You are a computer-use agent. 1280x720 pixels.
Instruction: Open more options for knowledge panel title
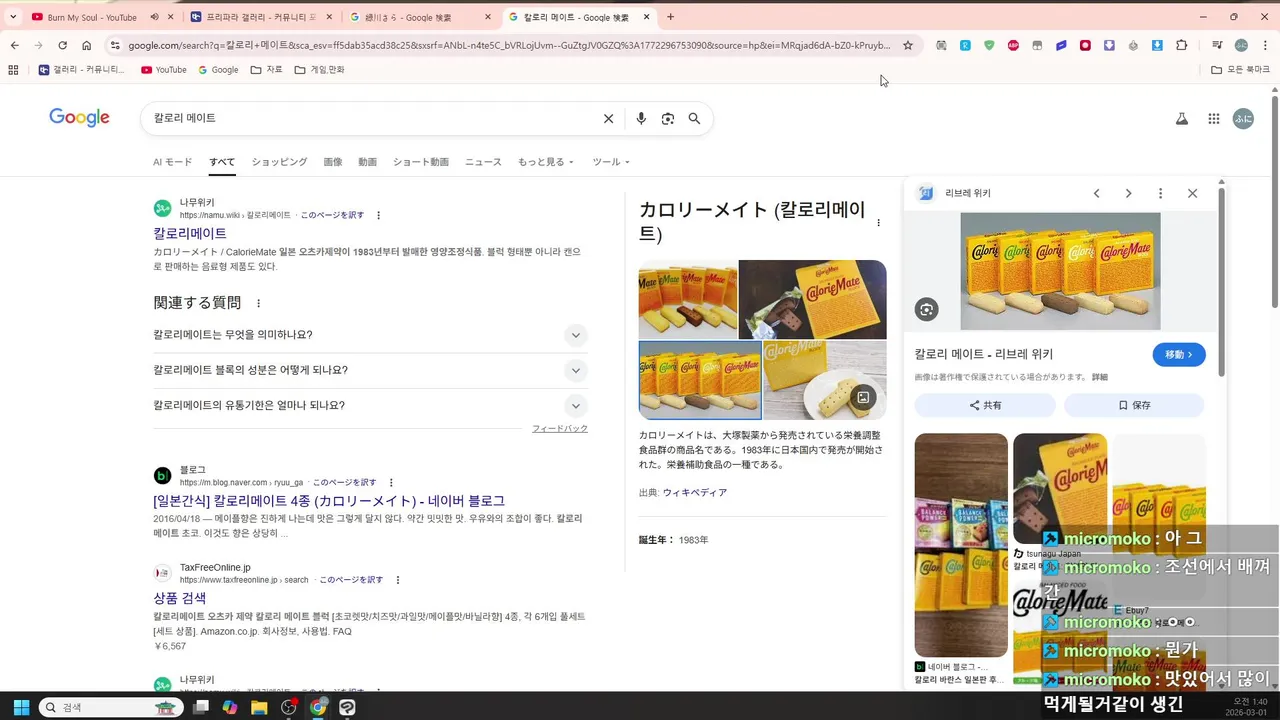coord(879,223)
